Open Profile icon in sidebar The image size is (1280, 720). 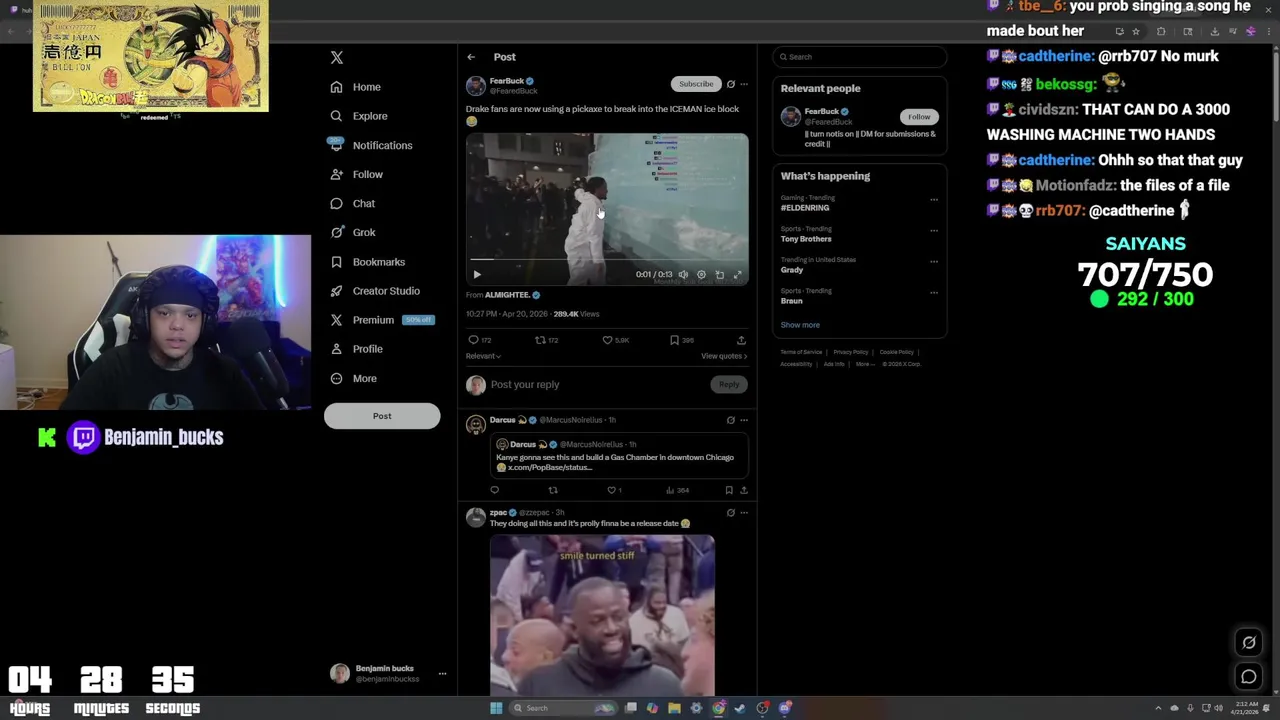tap(337, 349)
